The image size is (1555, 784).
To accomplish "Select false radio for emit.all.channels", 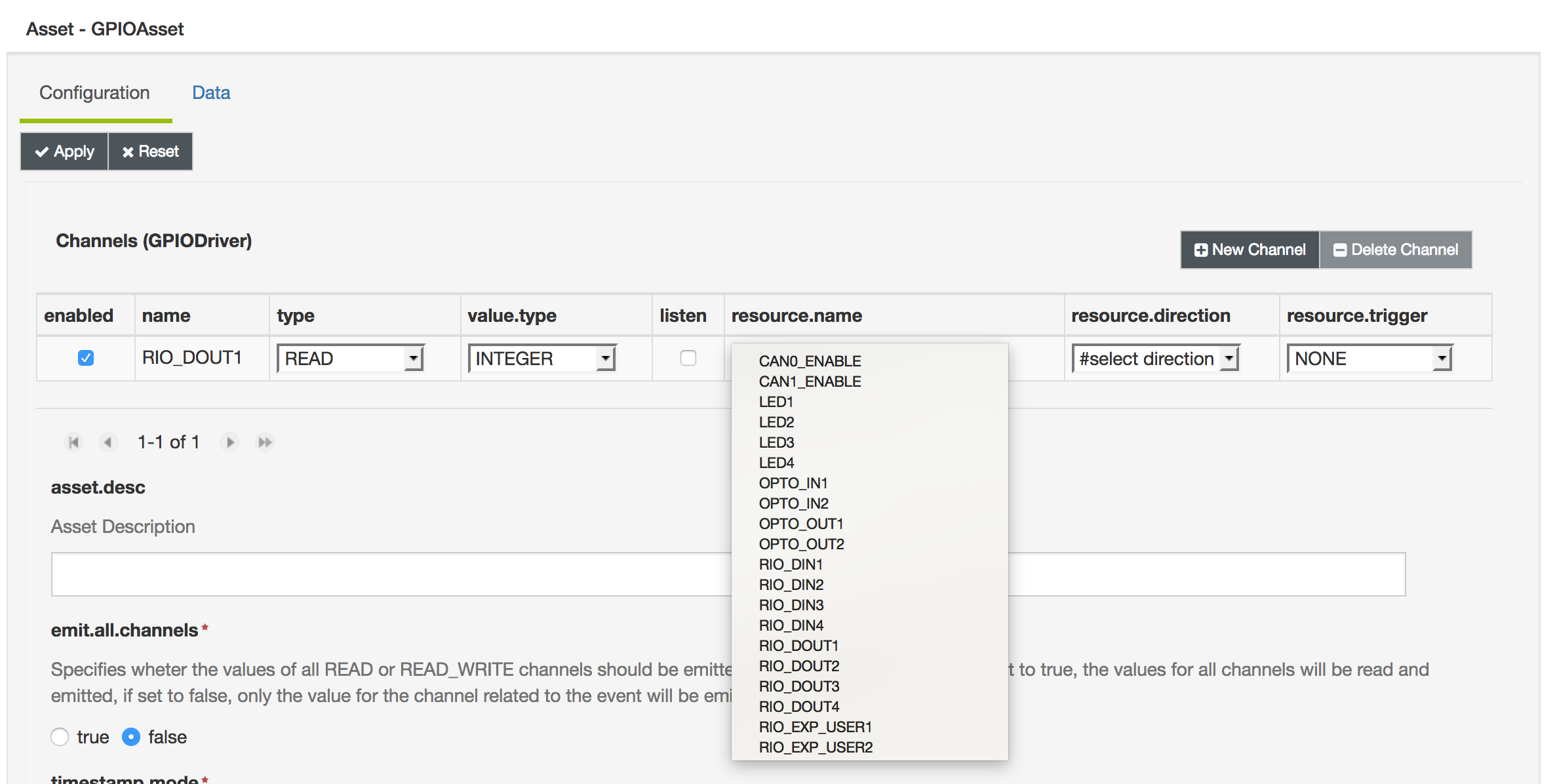I will (x=131, y=737).
